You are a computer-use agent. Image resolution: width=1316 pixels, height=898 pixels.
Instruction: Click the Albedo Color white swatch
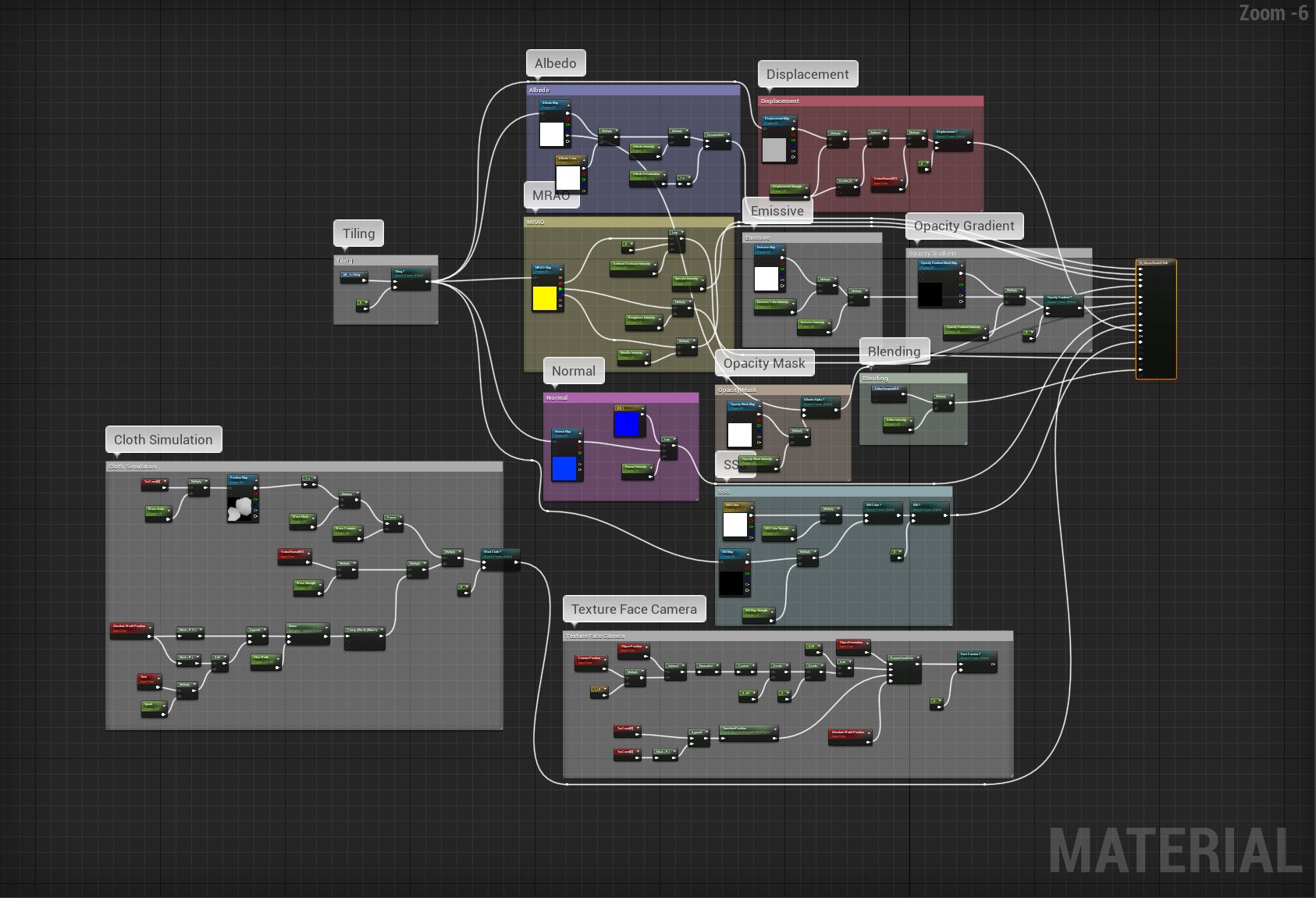(567, 178)
